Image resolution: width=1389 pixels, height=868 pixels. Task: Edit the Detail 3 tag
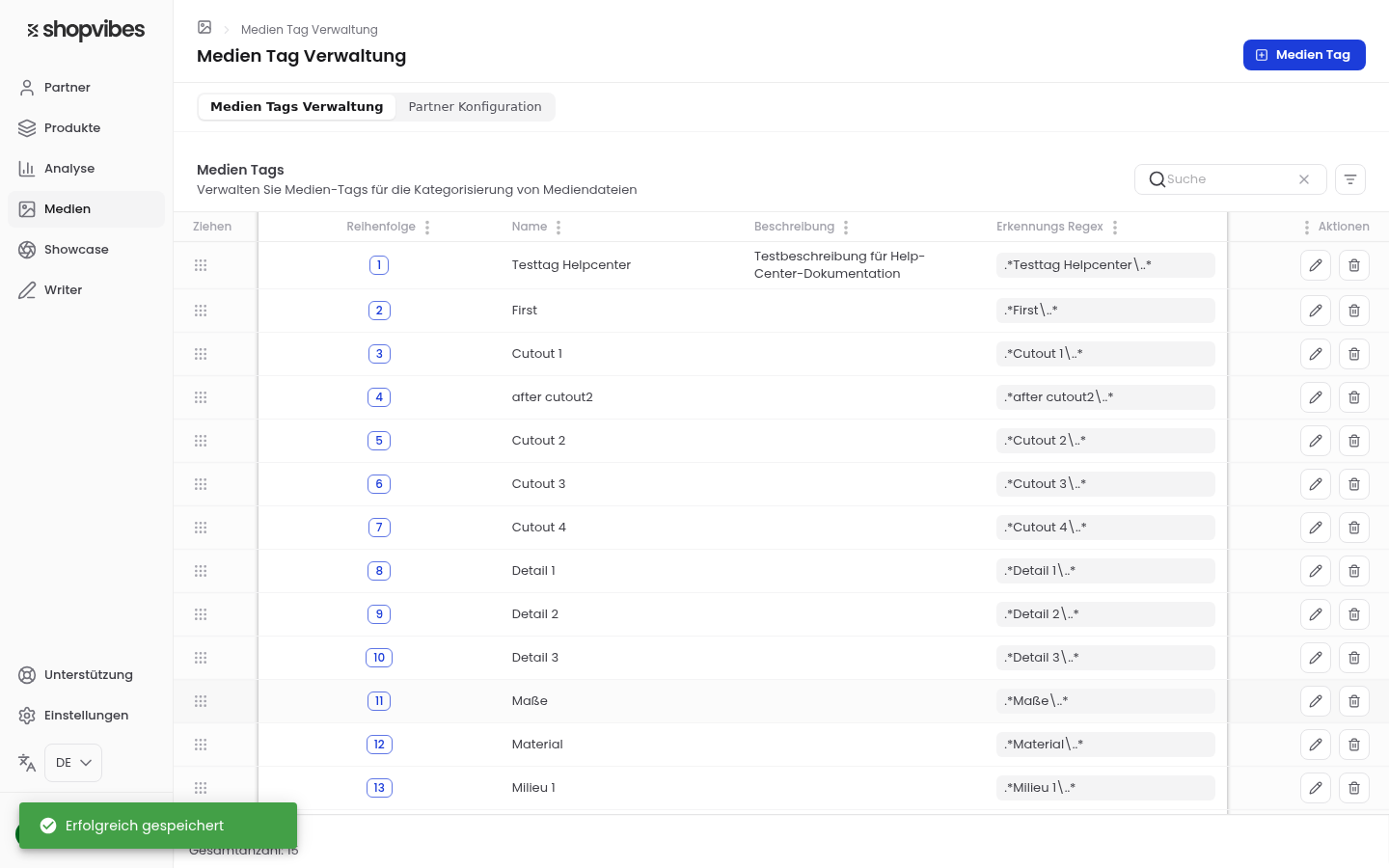click(x=1316, y=658)
